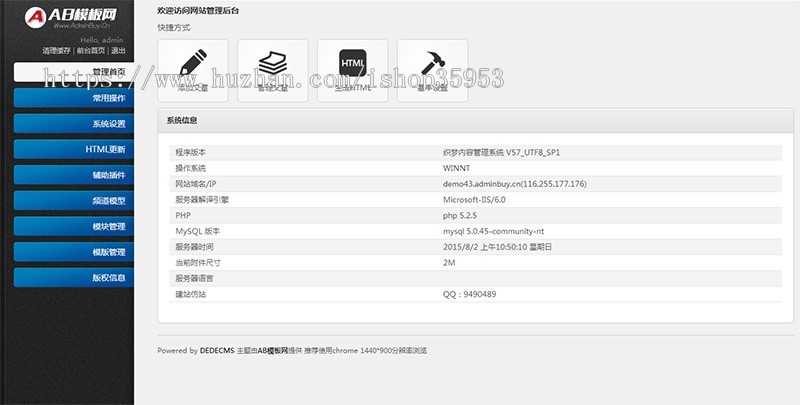Select 管理首页 in the sidebar
Image resolution: width=800 pixels, height=405 pixels.
click(74, 72)
